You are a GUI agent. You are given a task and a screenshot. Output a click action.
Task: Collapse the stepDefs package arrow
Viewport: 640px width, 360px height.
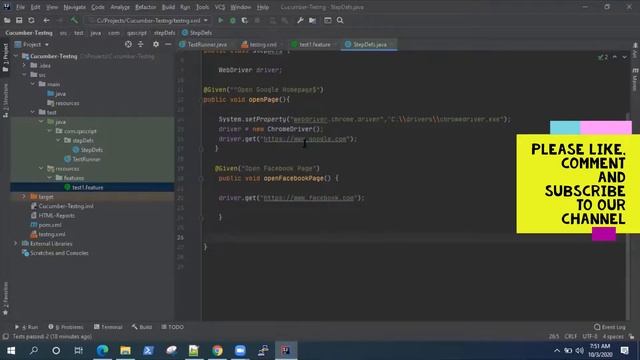click(x=58, y=140)
